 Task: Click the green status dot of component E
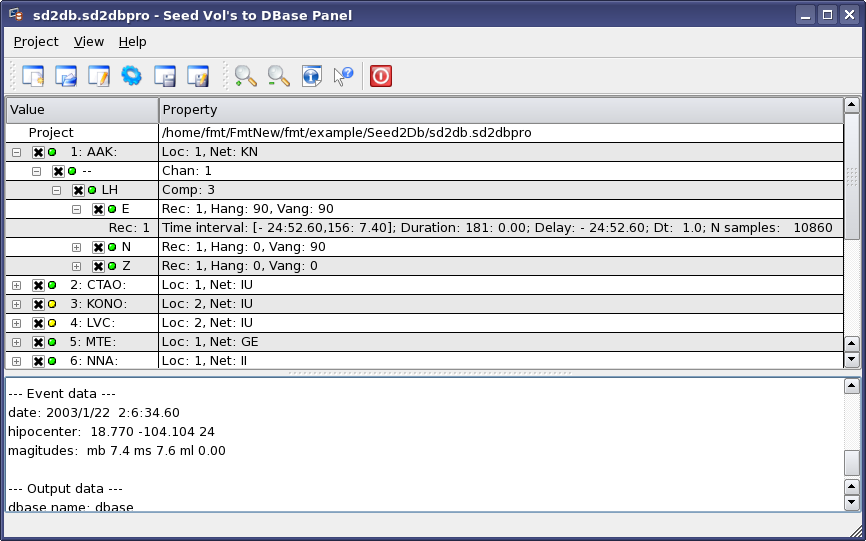(112, 209)
